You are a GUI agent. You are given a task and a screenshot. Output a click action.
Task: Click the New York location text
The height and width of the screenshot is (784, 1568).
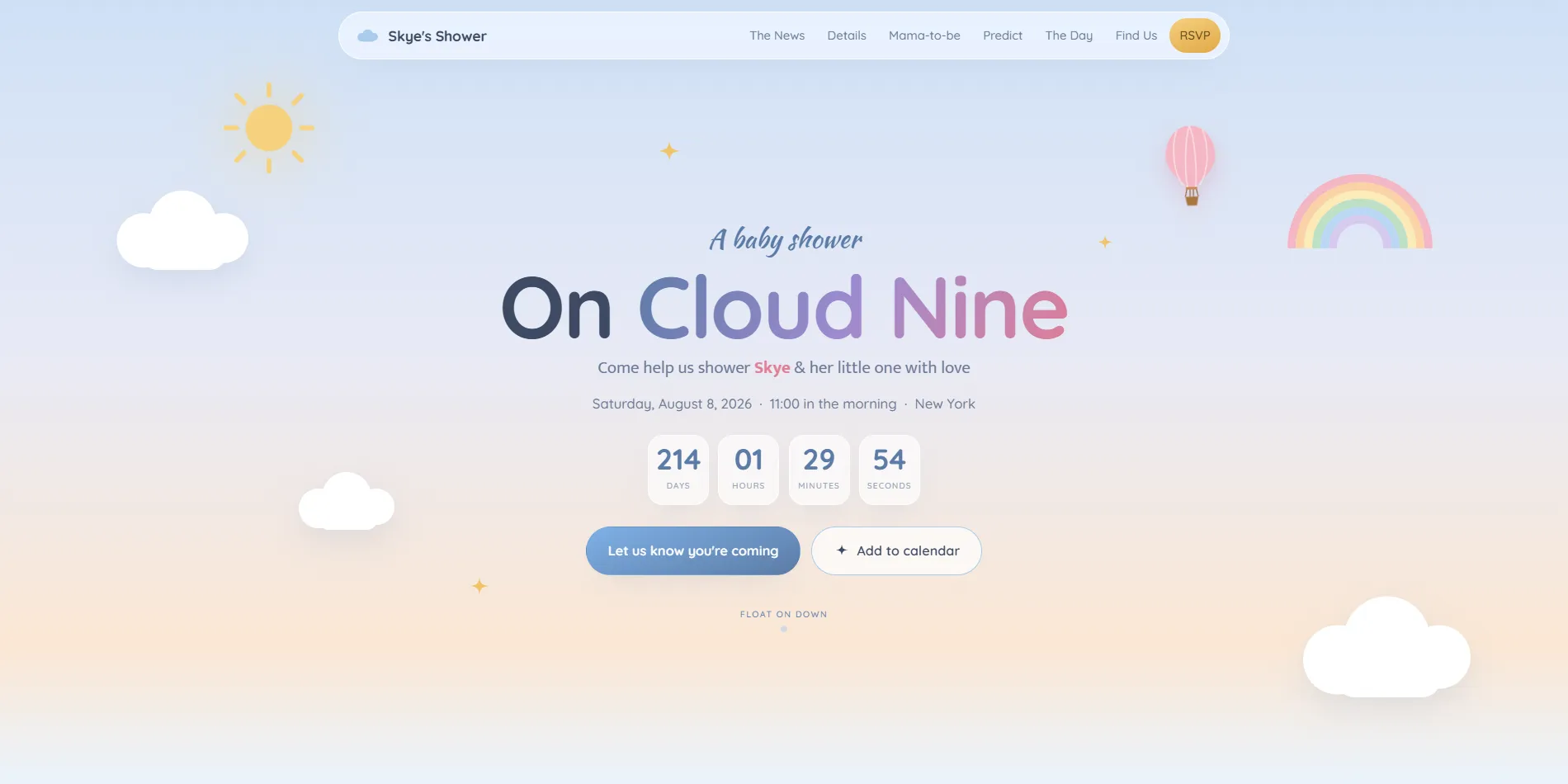pyautogui.click(x=945, y=404)
